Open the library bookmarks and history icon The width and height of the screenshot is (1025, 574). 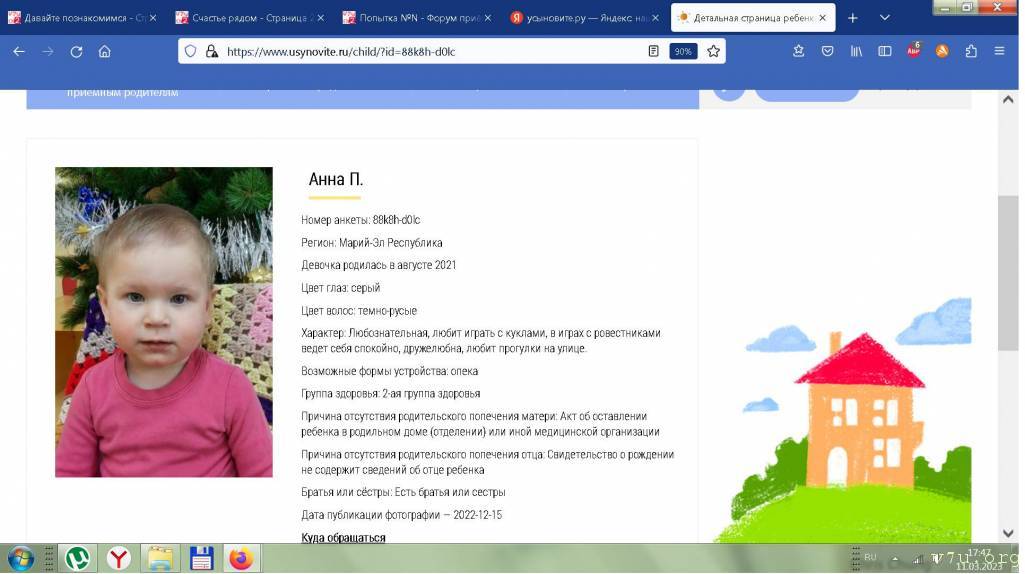click(856, 51)
